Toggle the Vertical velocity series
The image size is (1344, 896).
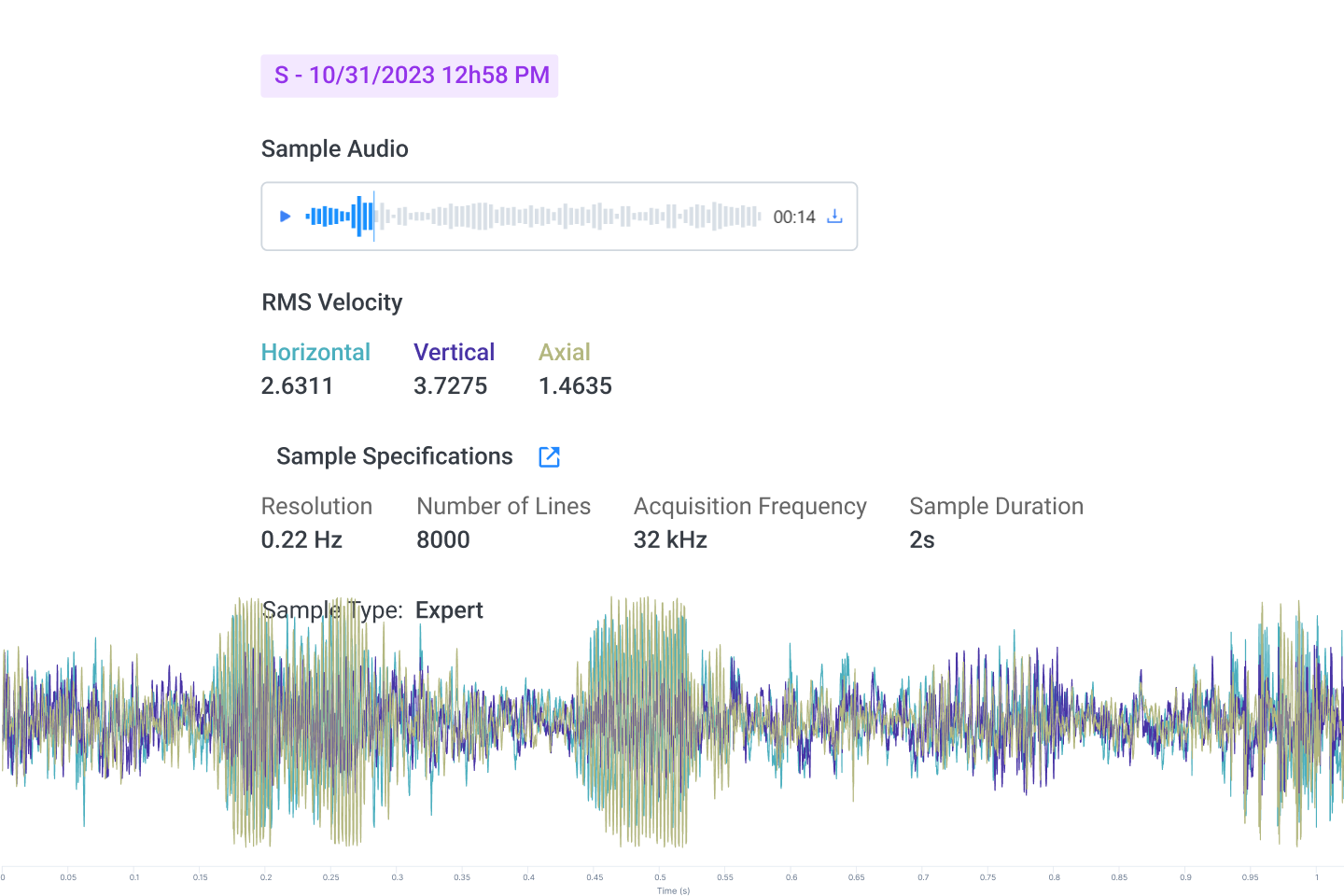tap(454, 352)
